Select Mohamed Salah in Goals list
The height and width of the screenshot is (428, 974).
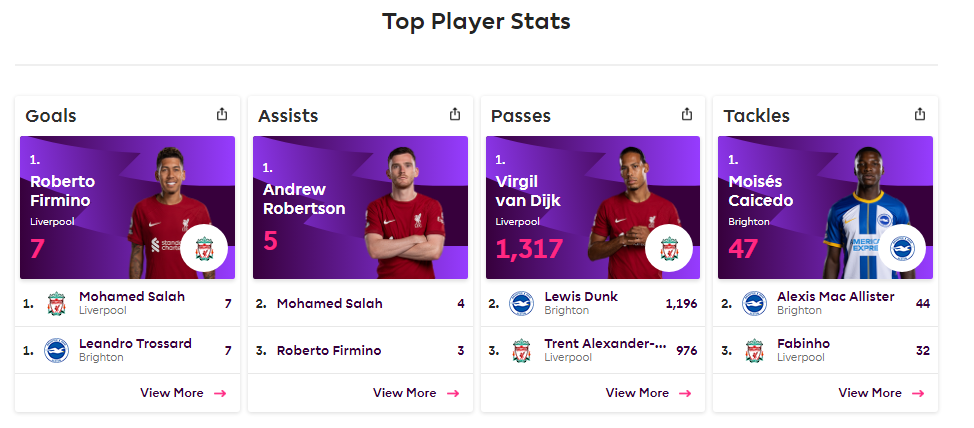pyautogui.click(x=127, y=303)
